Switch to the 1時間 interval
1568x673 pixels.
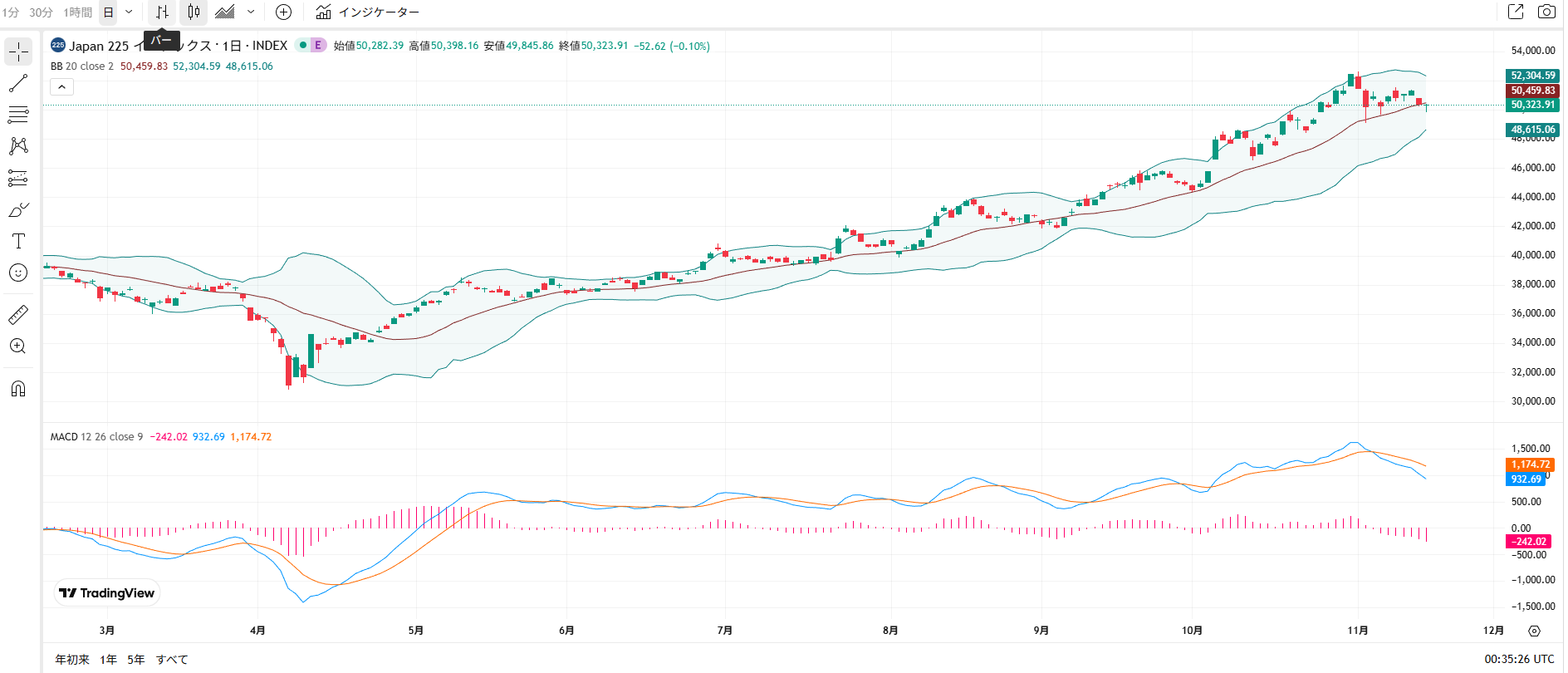pyautogui.click(x=78, y=12)
